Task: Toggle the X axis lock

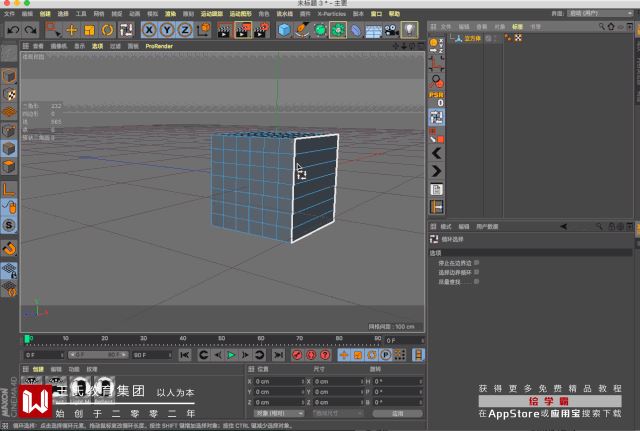Action: tap(149, 30)
